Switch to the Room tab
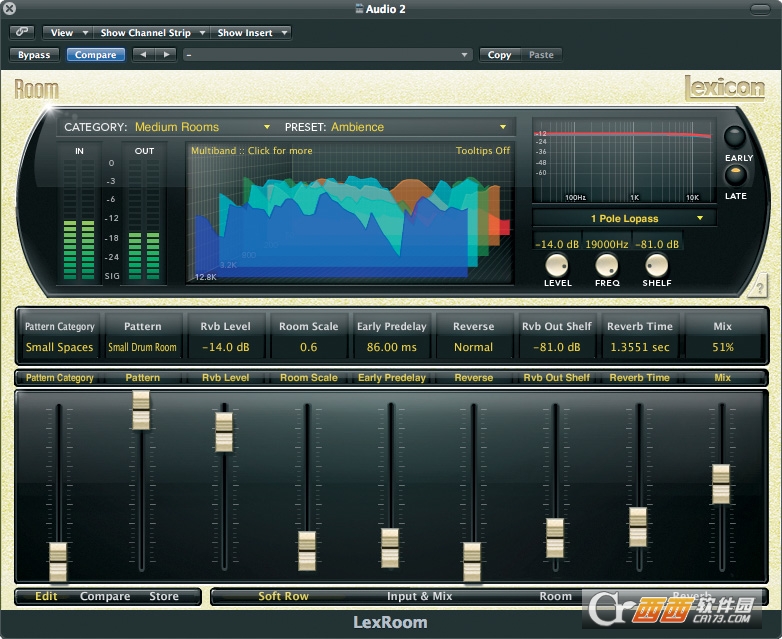782x639 pixels. 555,596
